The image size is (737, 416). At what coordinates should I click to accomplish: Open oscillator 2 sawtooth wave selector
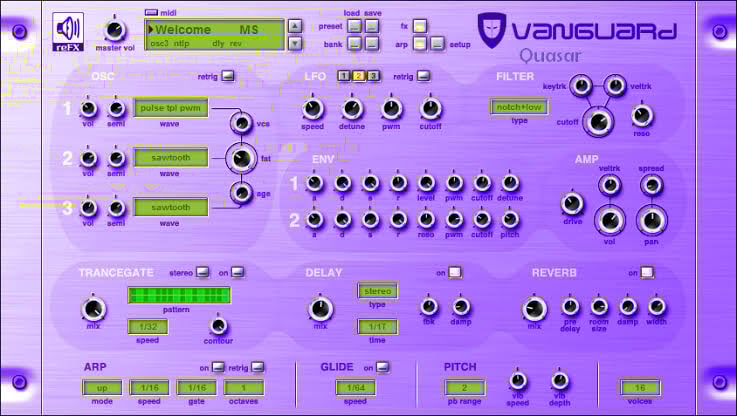171,157
